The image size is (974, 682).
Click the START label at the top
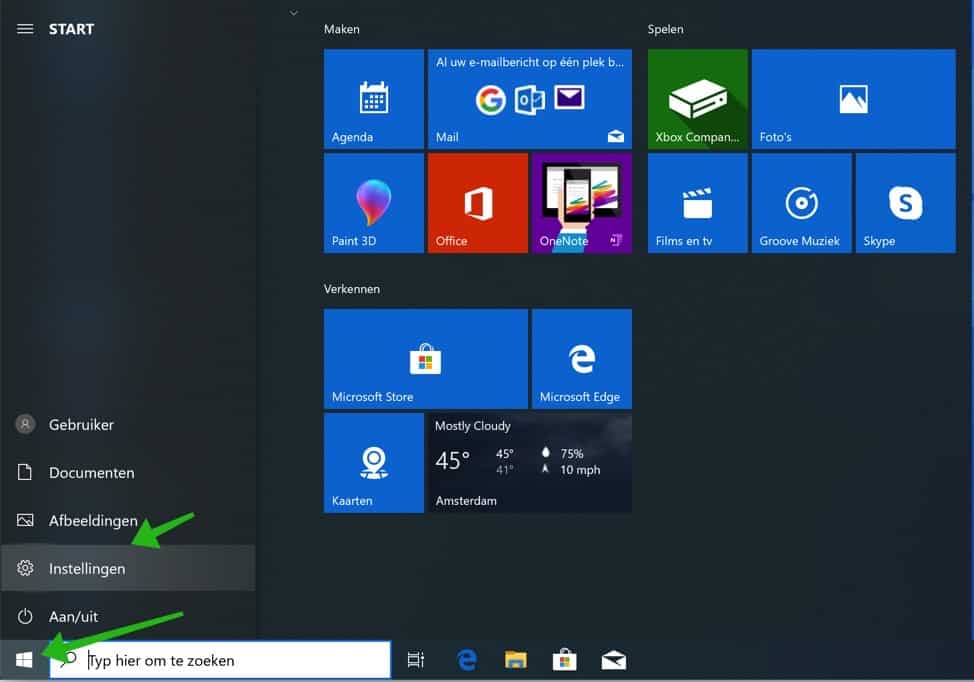point(71,29)
